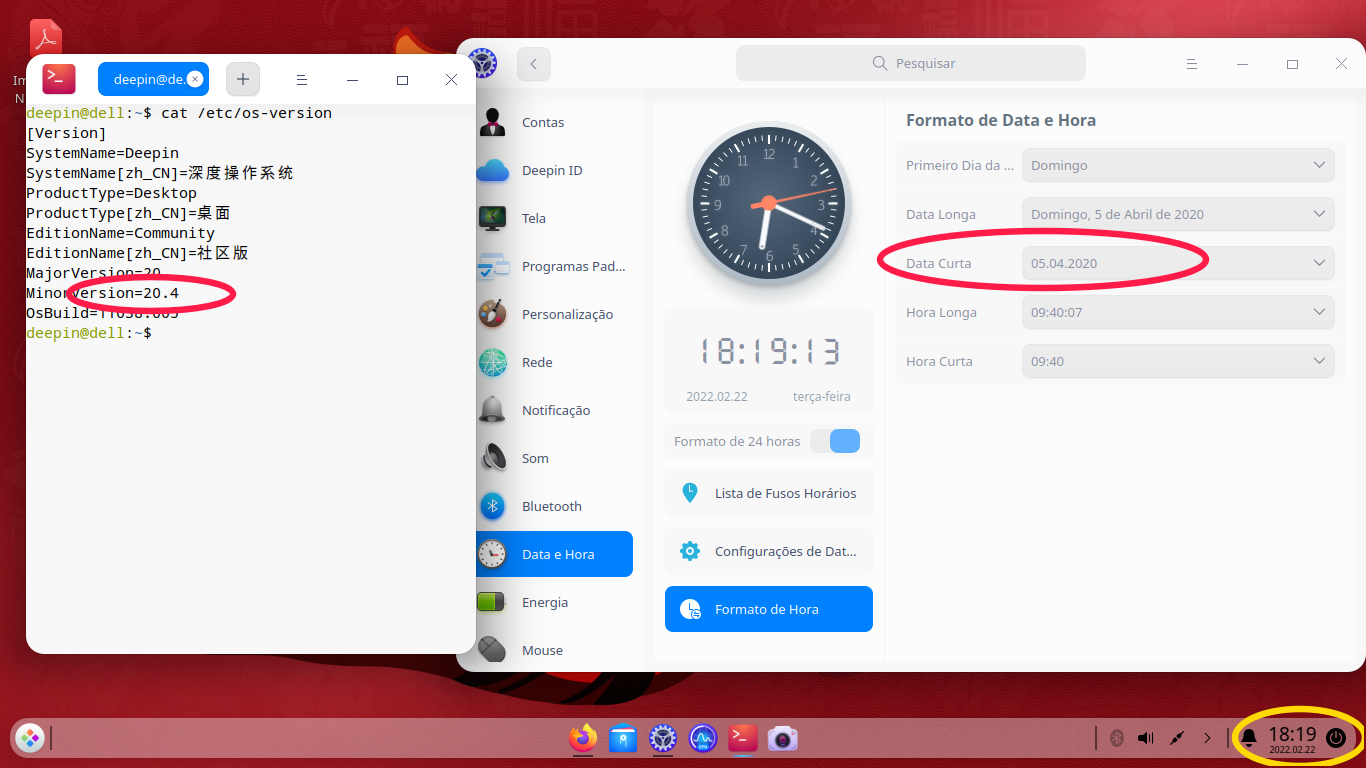The width and height of the screenshot is (1366, 768).
Task: Click the pen tray icon in dock
Action: 1177,738
